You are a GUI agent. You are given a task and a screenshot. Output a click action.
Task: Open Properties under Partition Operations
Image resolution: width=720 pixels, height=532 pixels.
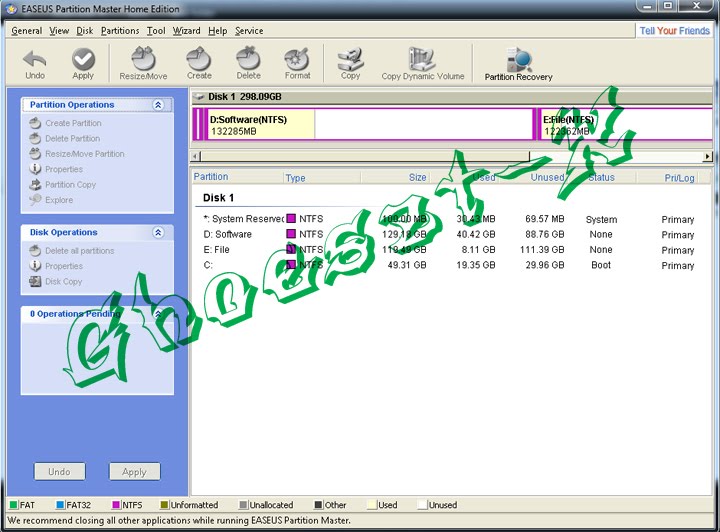pyautogui.click(x=56, y=169)
